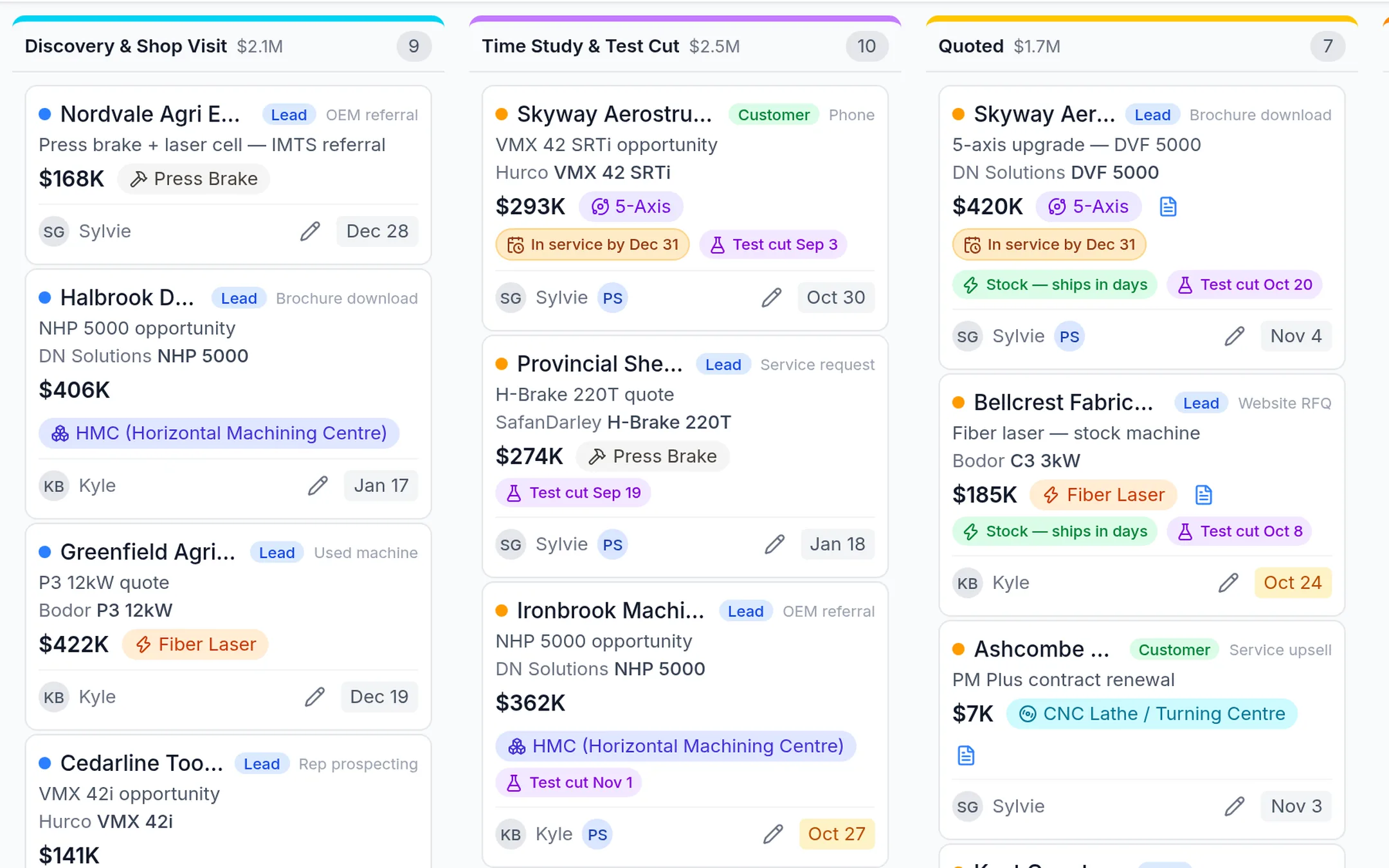Open Cedarline Tooling deal title
The width and height of the screenshot is (1389, 868).
tap(141, 763)
